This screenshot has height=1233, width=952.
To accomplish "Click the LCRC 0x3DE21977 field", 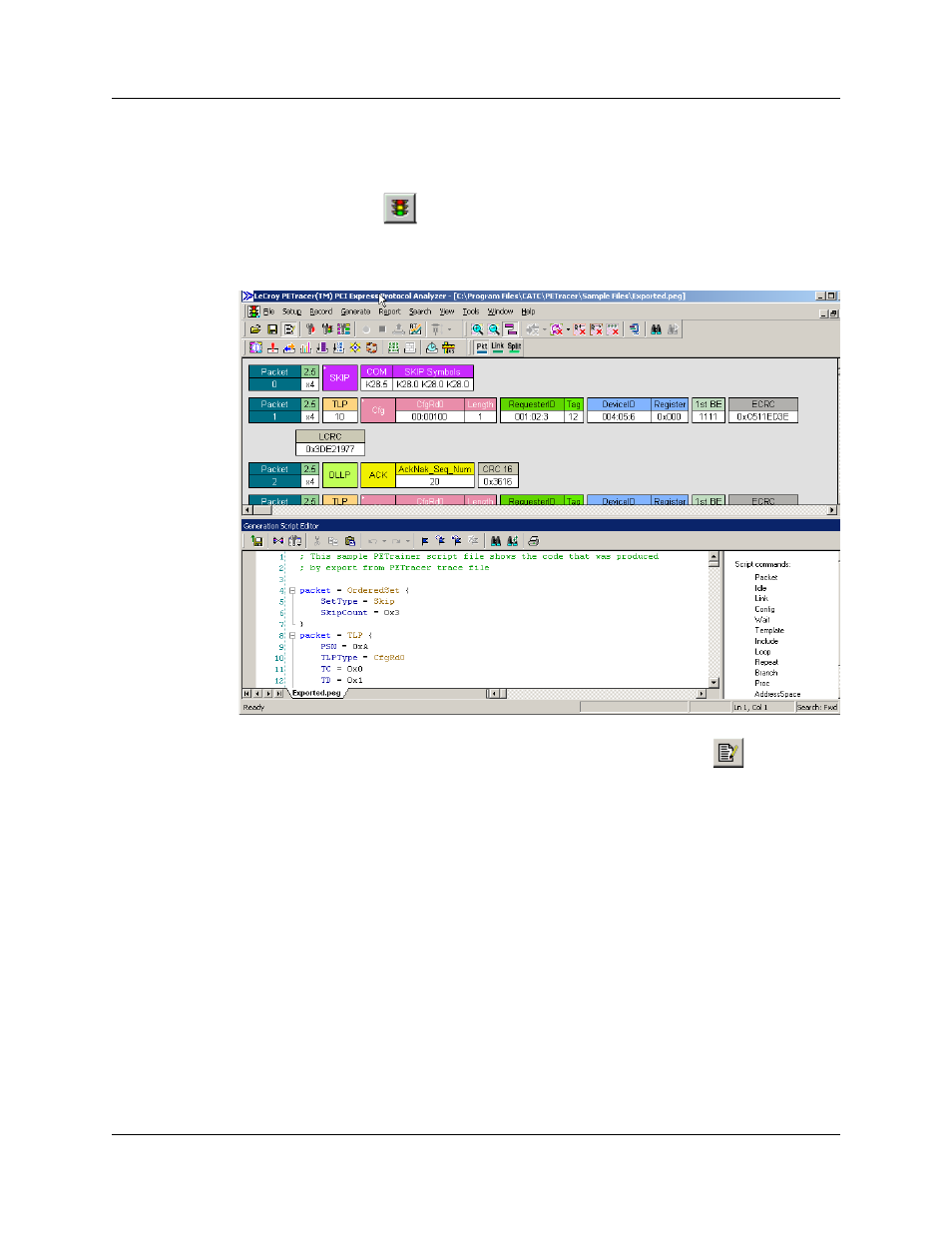I will tap(330, 442).
